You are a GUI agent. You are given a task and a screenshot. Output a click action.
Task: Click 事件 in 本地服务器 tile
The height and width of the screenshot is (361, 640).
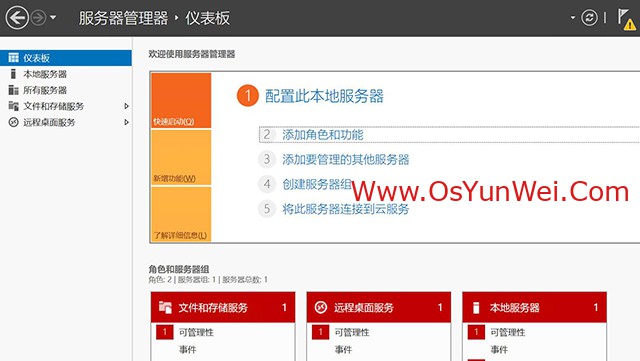[x=499, y=350]
